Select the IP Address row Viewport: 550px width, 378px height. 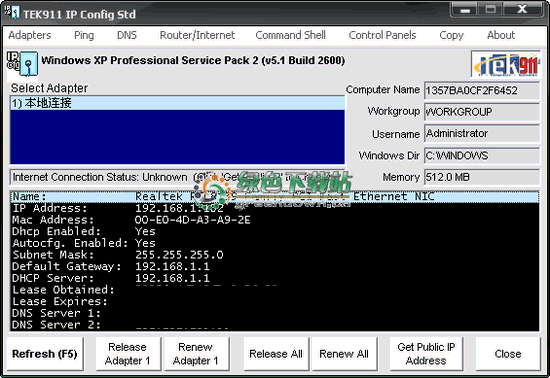pos(275,208)
